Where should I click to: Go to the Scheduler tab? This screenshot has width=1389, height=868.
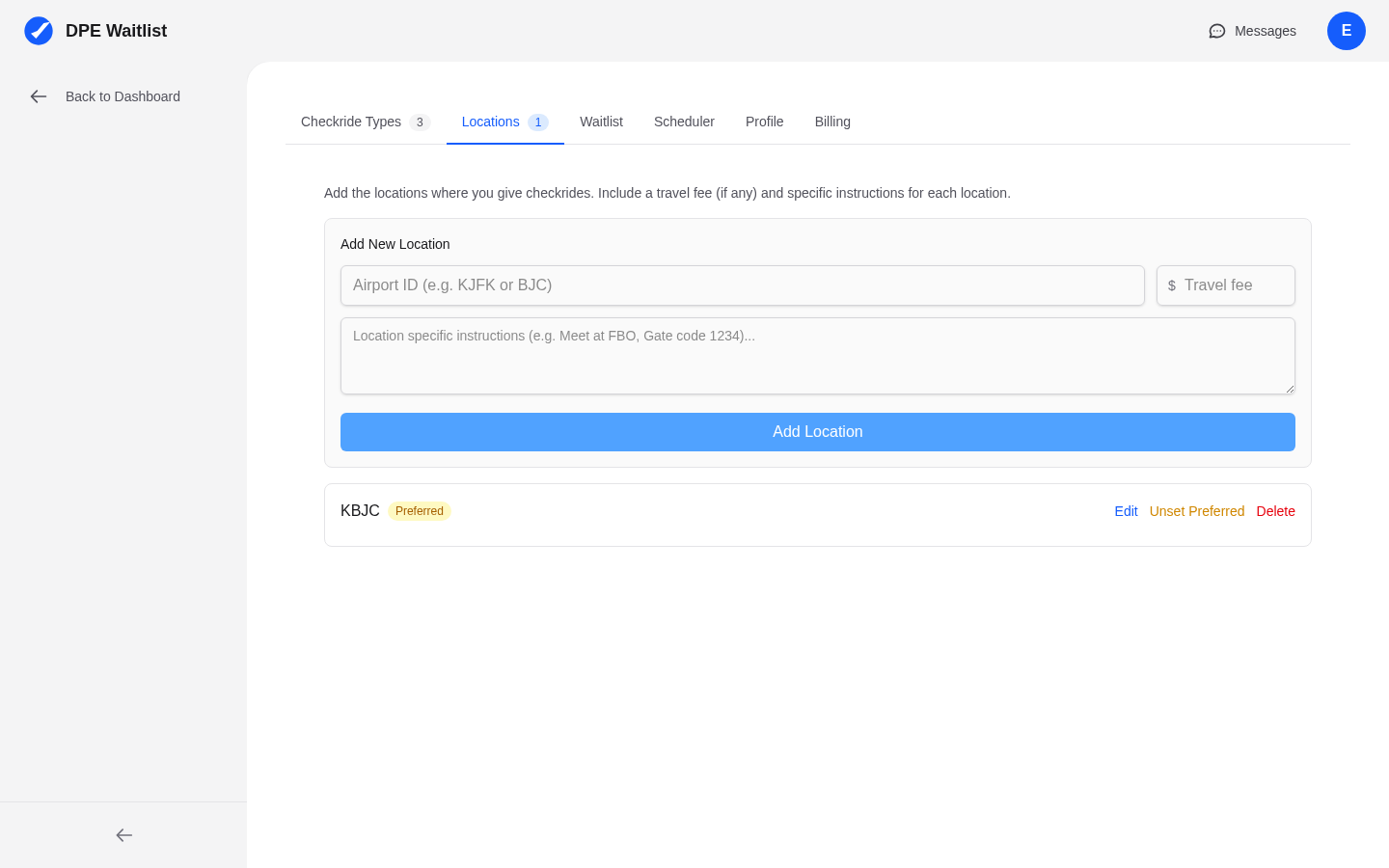coord(684,122)
